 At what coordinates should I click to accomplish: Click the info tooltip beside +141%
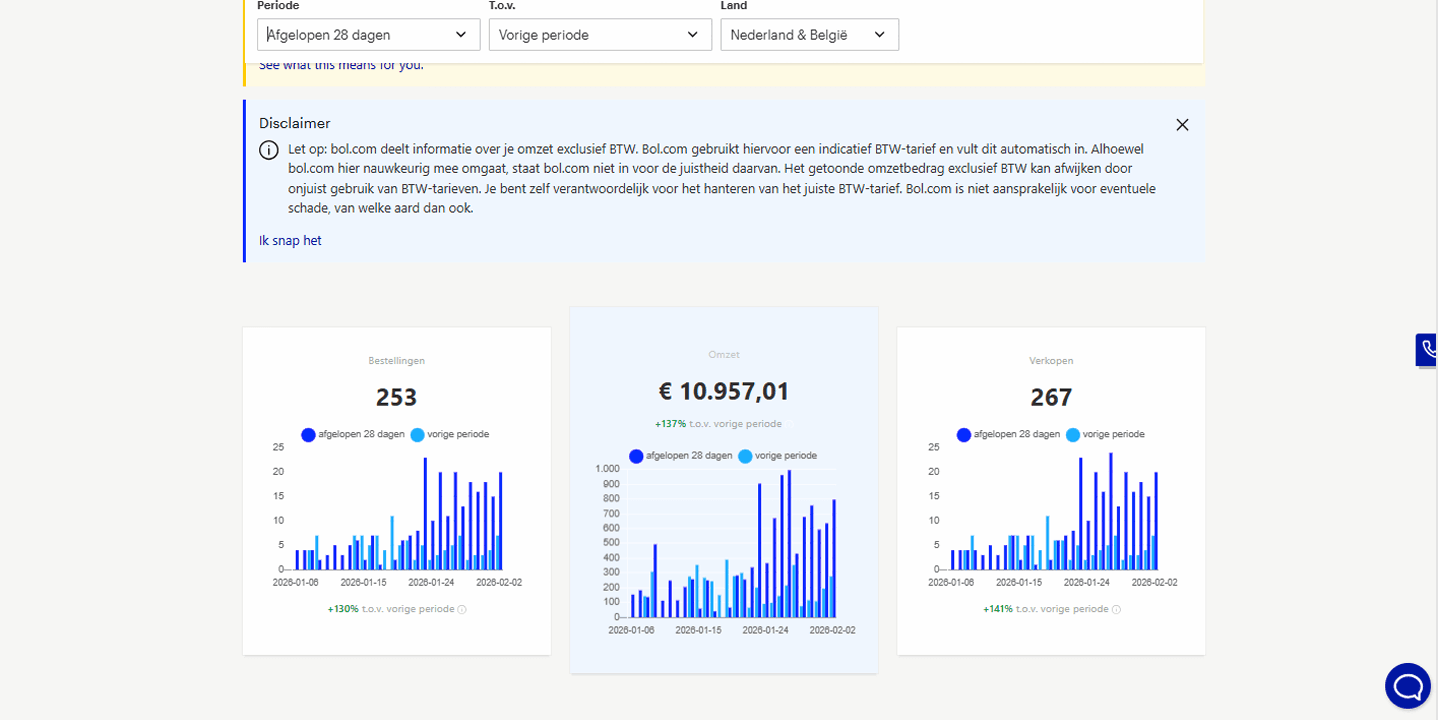(1116, 608)
